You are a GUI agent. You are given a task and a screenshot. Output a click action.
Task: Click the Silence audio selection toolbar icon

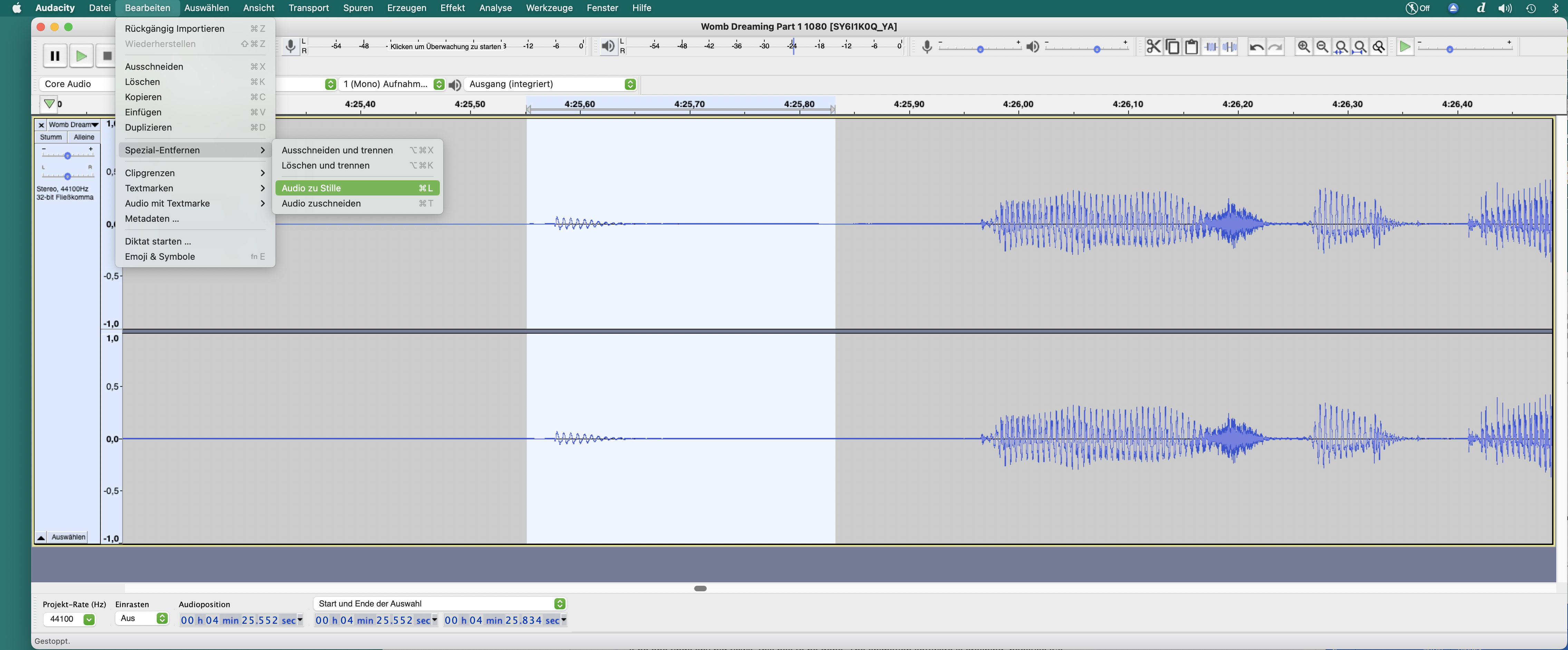pos(1229,47)
